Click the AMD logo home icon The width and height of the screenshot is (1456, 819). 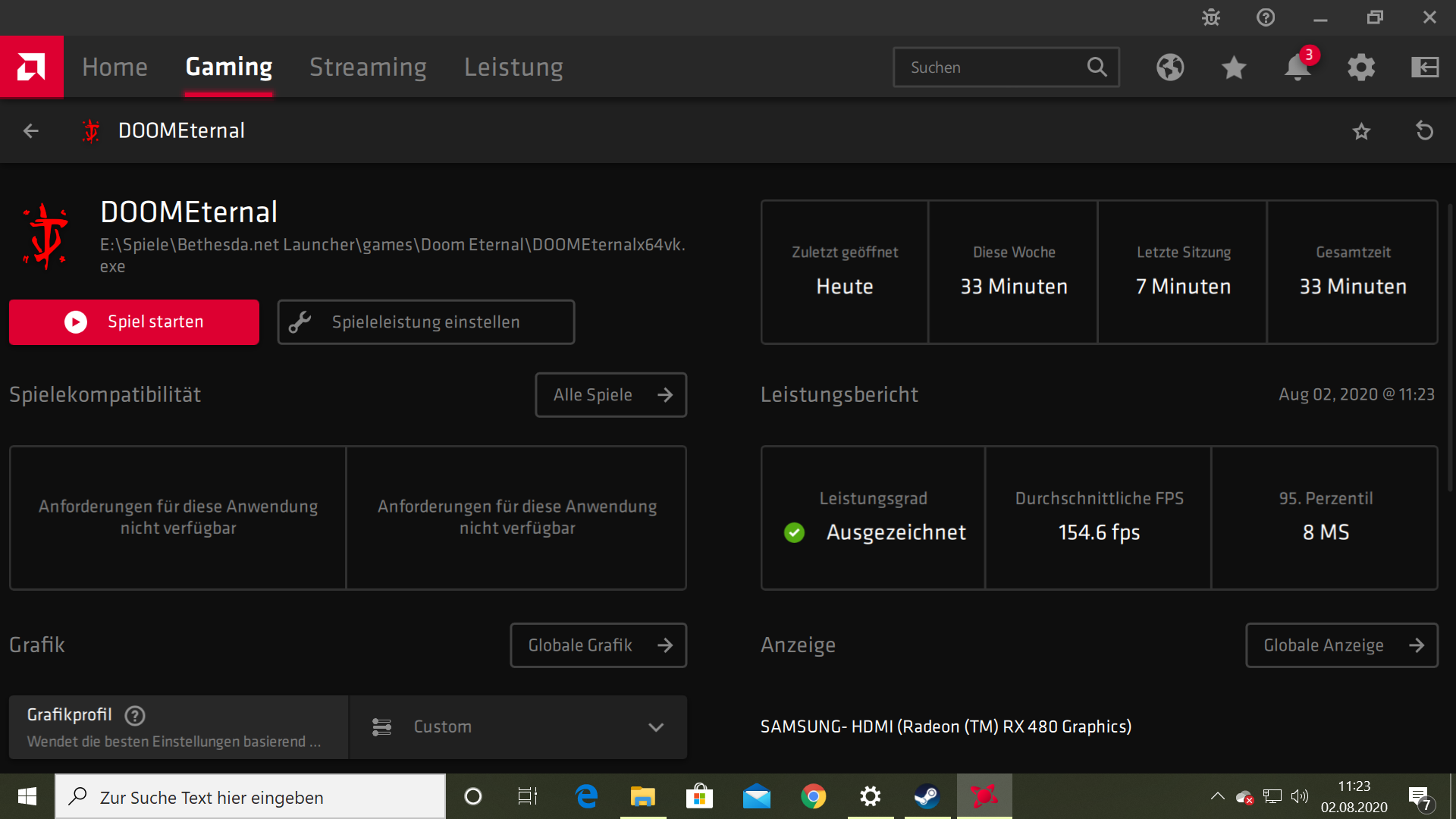pos(31,67)
